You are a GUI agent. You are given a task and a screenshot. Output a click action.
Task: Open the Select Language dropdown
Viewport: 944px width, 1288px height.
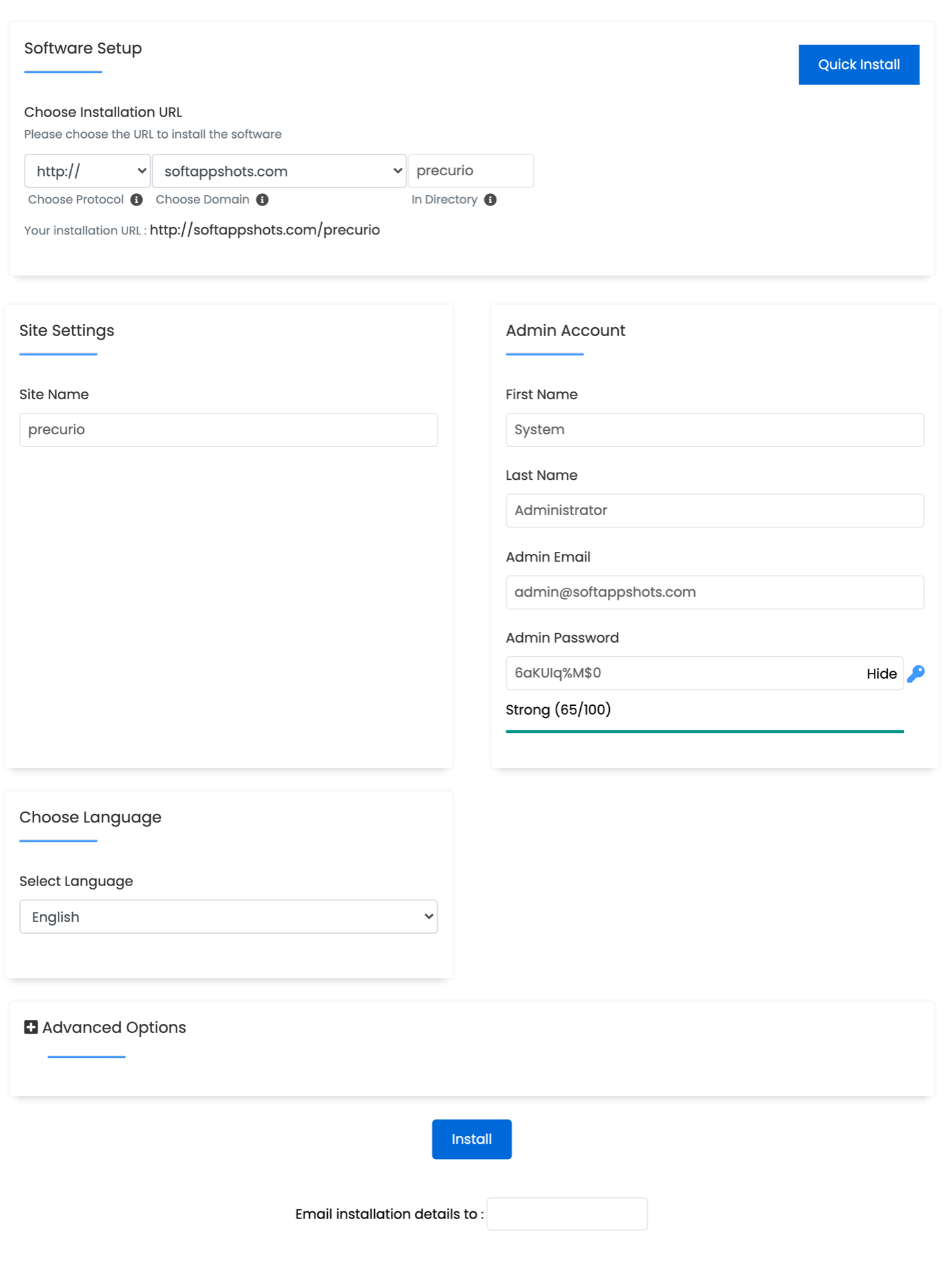click(x=229, y=916)
